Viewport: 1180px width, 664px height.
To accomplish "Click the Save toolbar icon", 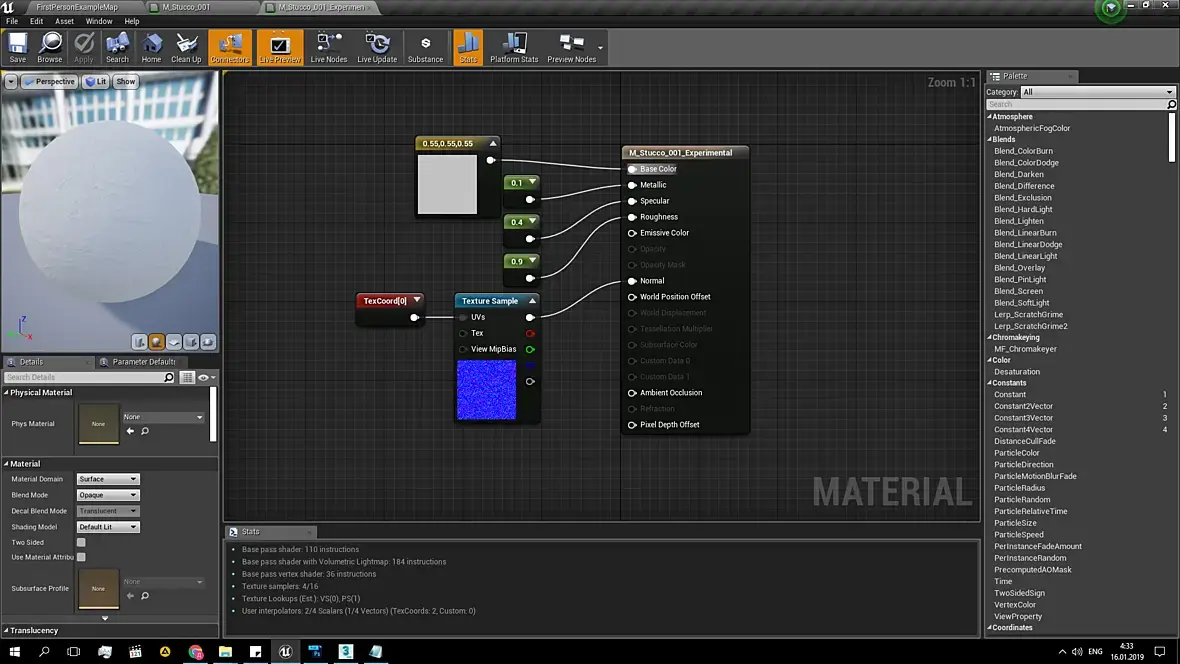I will (17, 47).
